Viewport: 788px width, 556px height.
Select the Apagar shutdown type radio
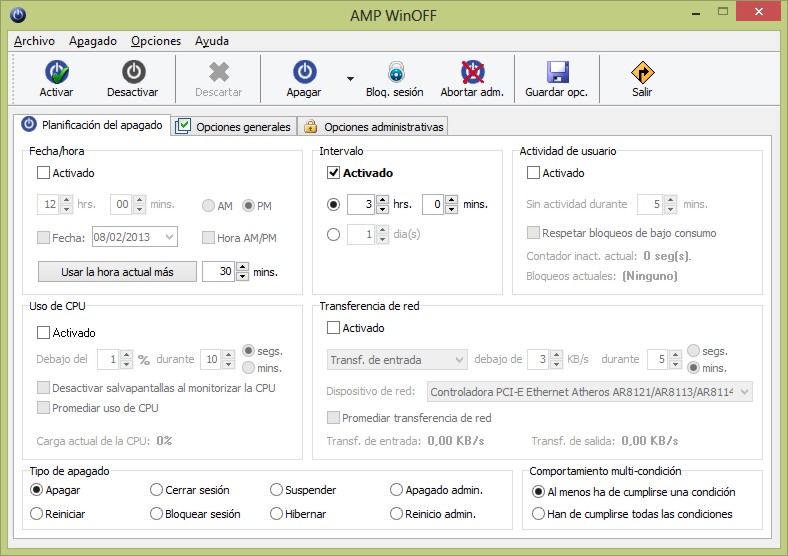pyautogui.click(x=37, y=490)
